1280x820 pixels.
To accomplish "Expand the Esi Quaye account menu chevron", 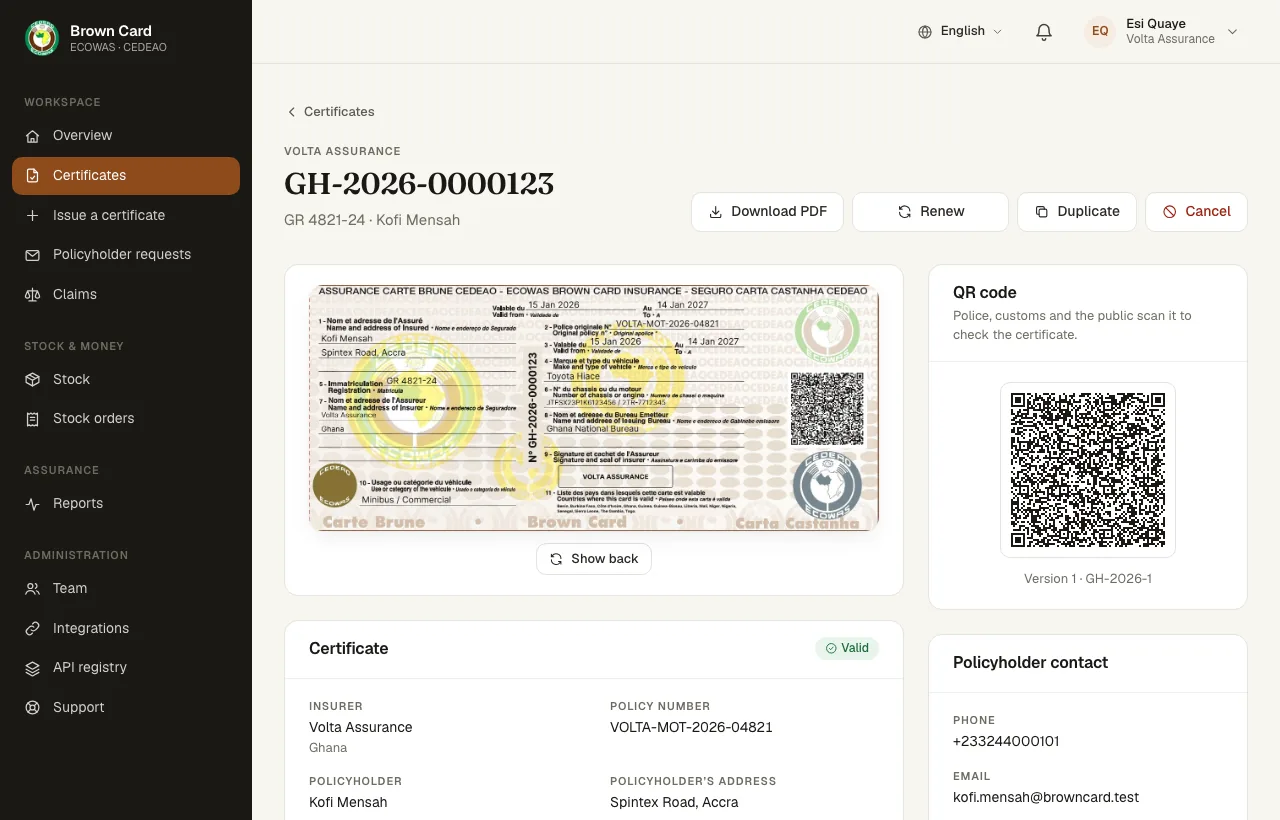I will (x=1233, y=32).
